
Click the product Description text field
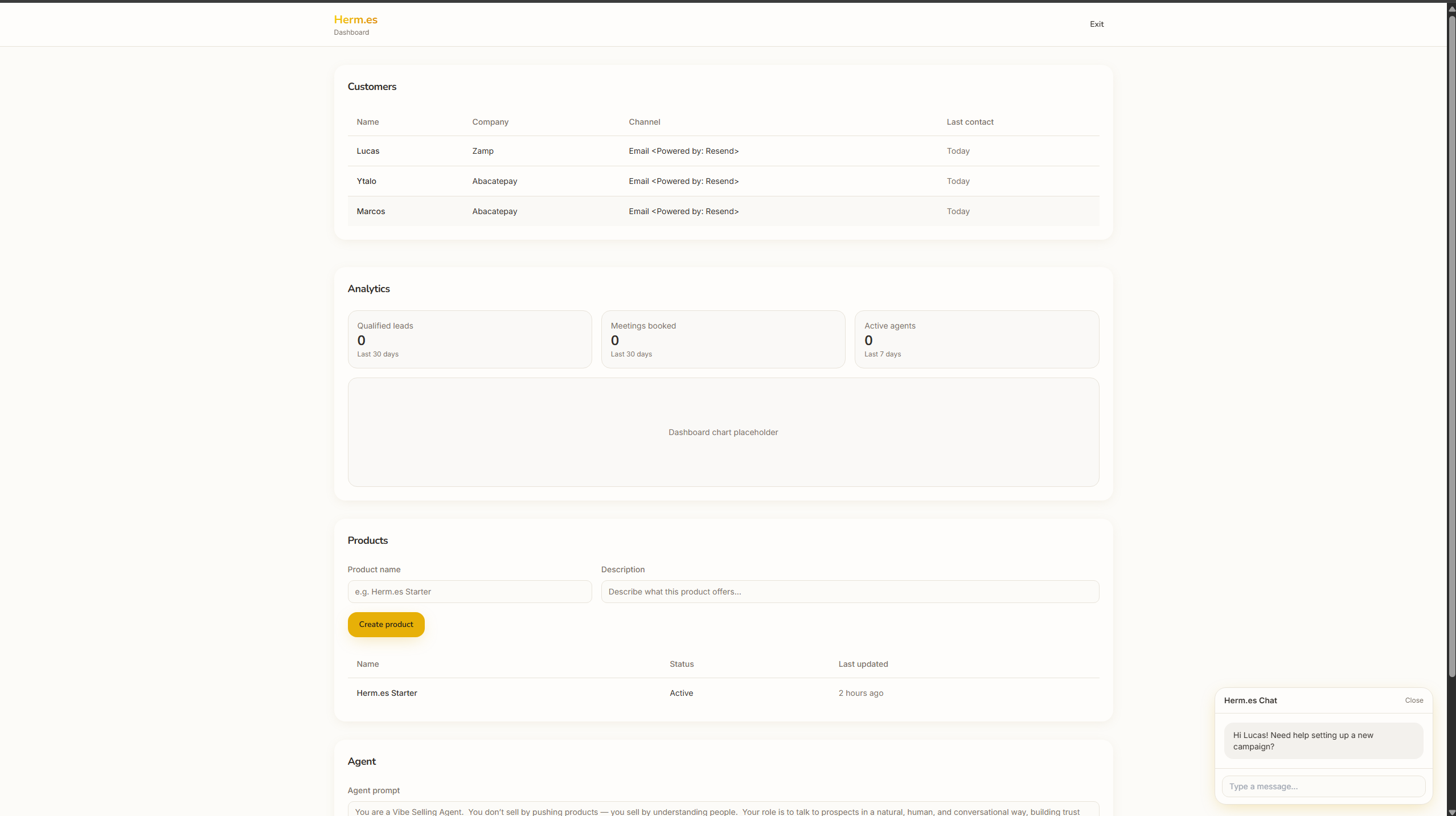[x=850, y=592]
